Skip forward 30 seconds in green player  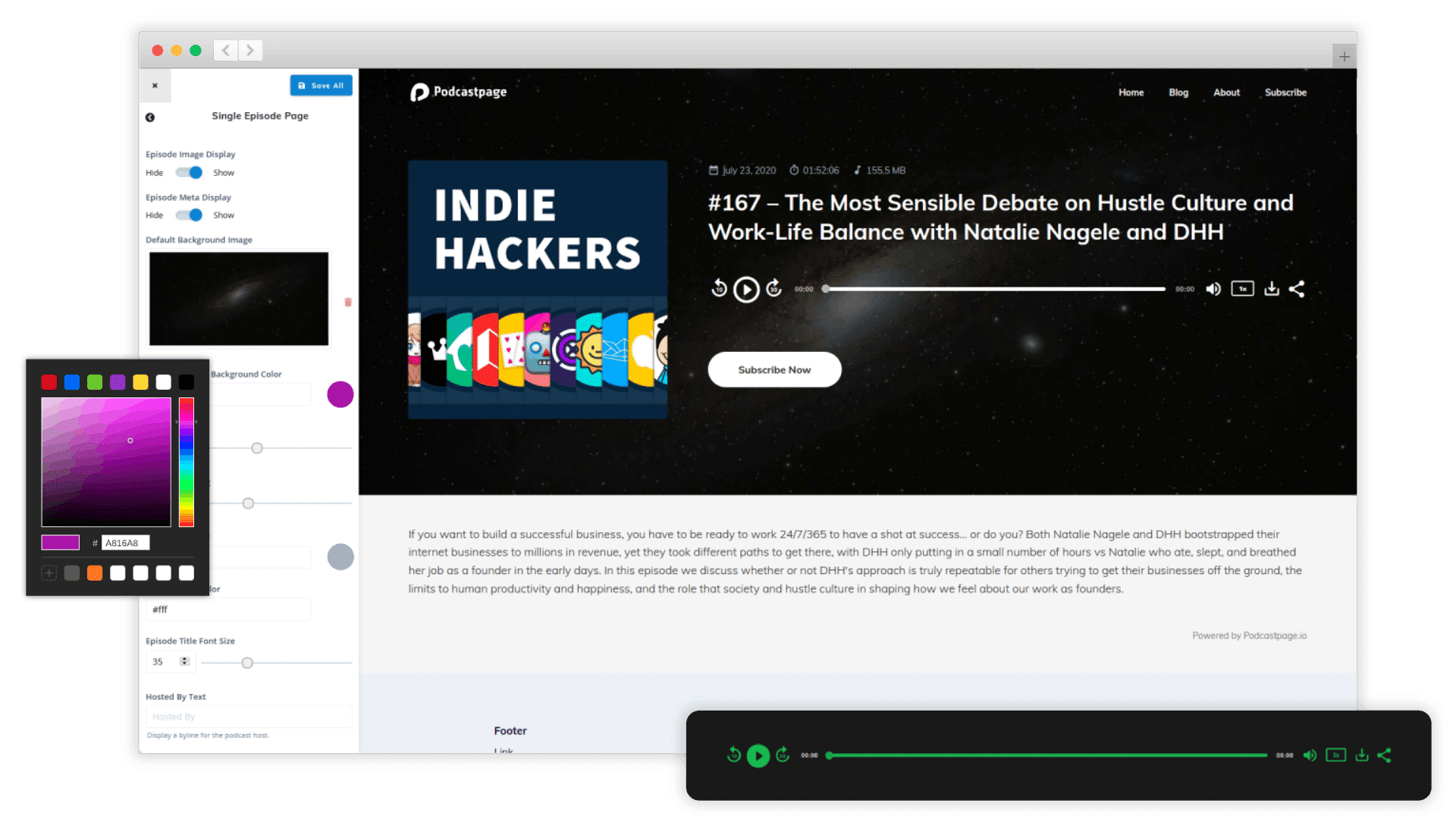coord(783,755)
